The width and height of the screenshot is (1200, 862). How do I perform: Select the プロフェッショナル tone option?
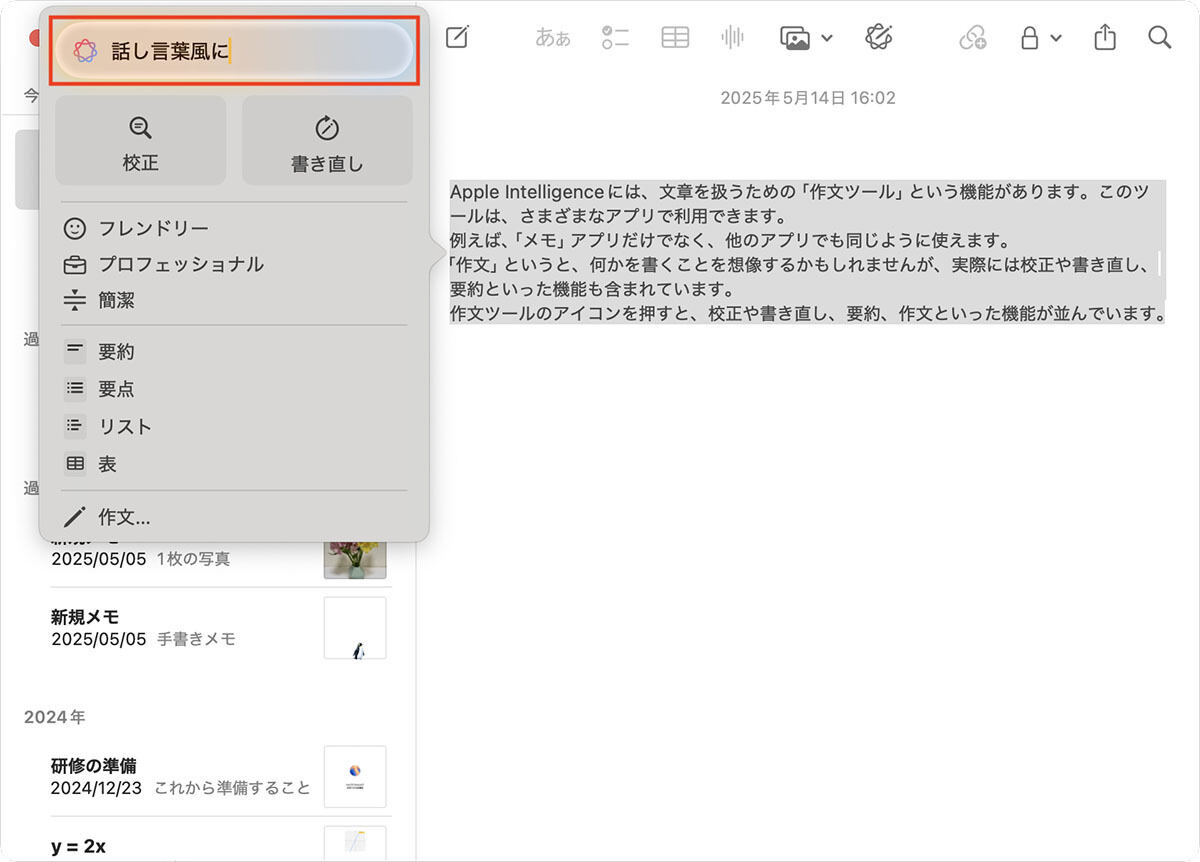coord(162,264)
